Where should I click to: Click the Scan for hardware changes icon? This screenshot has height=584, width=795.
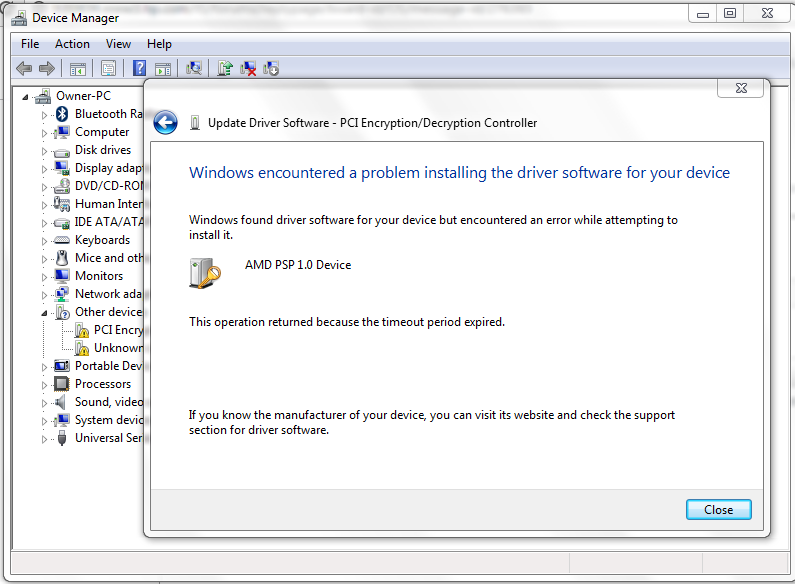194,68
